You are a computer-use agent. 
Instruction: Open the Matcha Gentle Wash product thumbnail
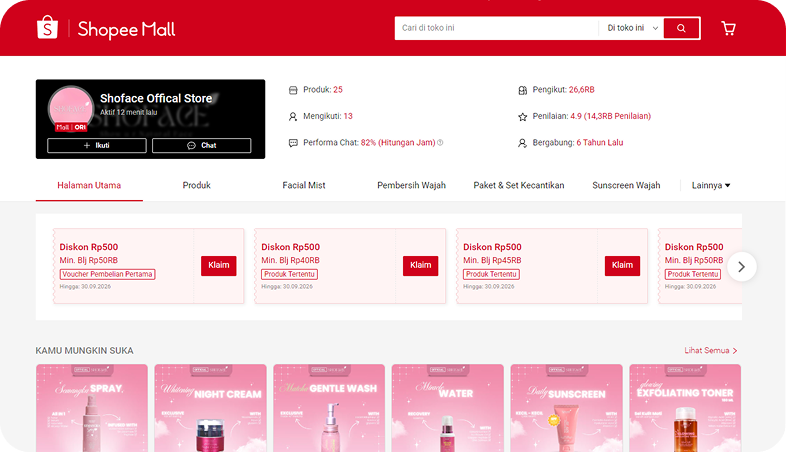click(x=329, y=408)
